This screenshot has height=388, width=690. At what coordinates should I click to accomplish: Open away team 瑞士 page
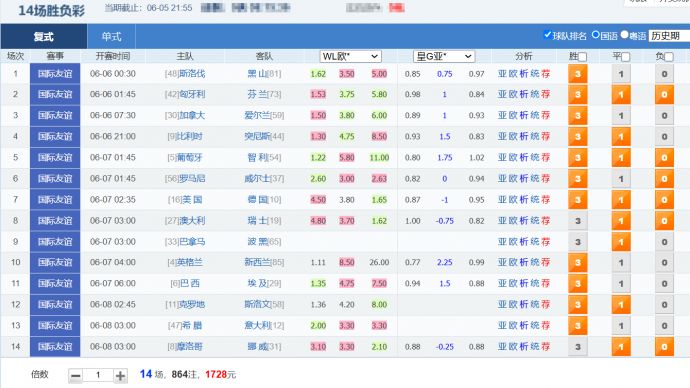257,221
